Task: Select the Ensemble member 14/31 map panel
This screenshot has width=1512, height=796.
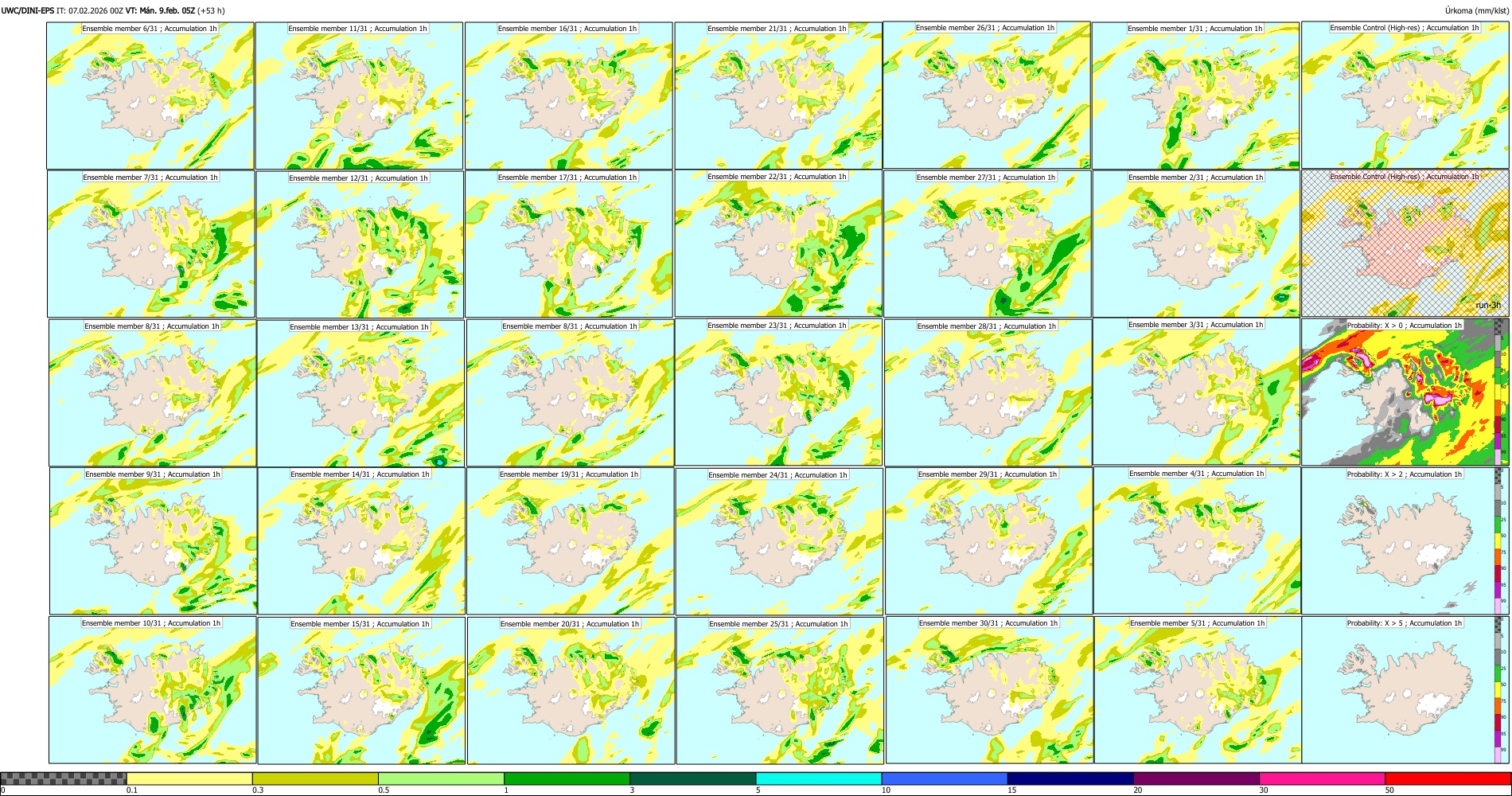Action: (x=362, y=541)
